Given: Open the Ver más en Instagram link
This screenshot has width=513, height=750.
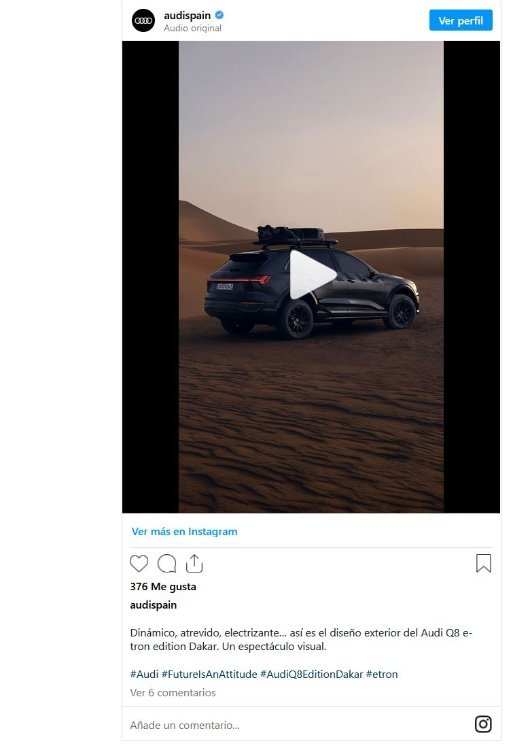Looking at the screenshot, I should tap(185, 531).
